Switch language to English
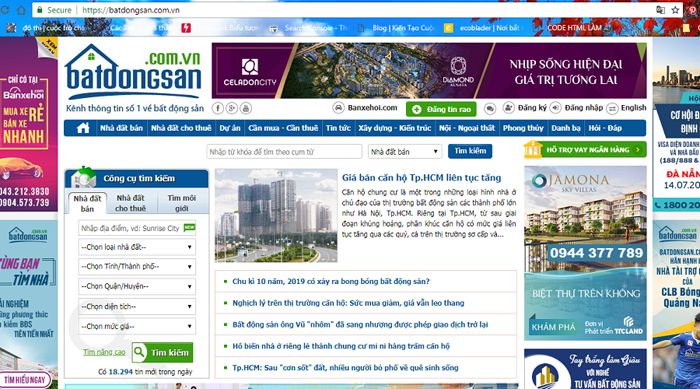The height and width of the screenshot is (389, 700). pyautogui.click(x=626, y=108)
